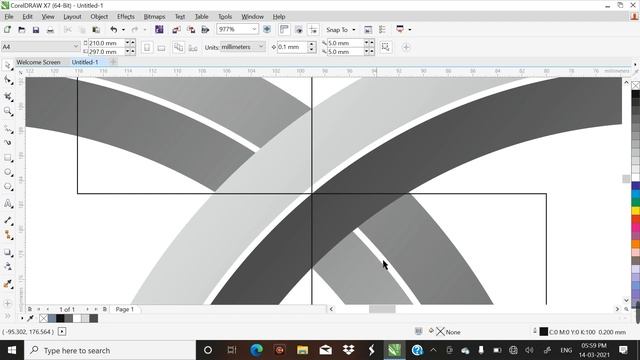This screenshot has width=640, height=360.
Task: Open the A4 page size dropdown
Action: coord(76,47)
